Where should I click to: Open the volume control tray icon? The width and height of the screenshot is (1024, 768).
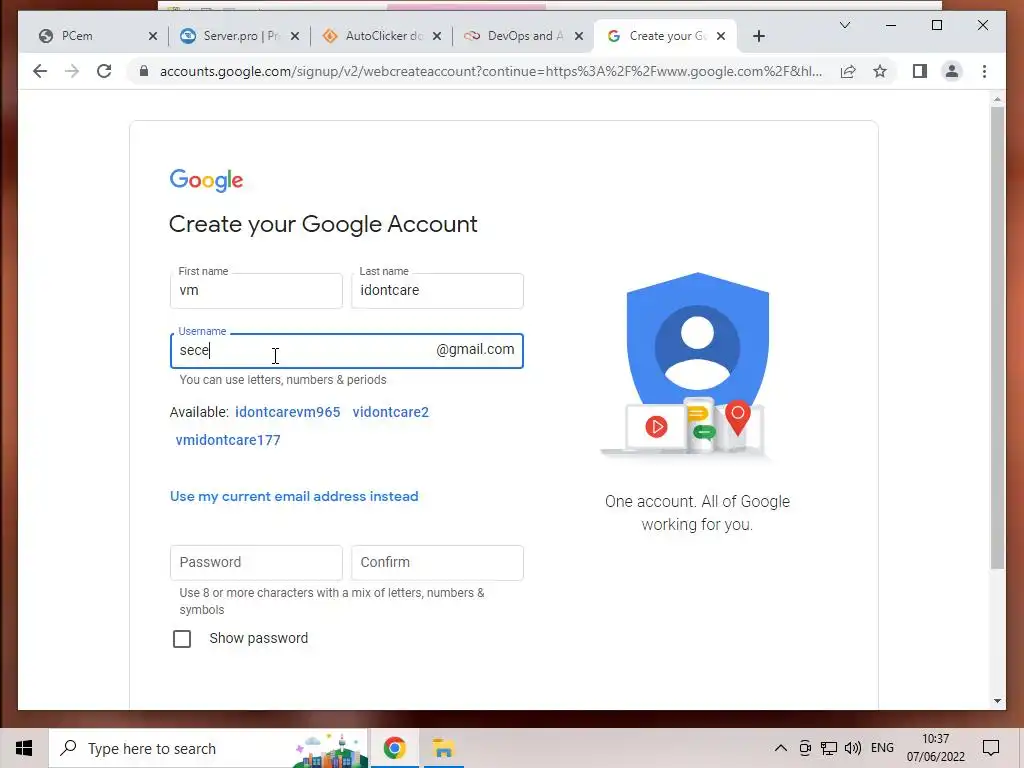pyautogui.click(x=852, y=748)
